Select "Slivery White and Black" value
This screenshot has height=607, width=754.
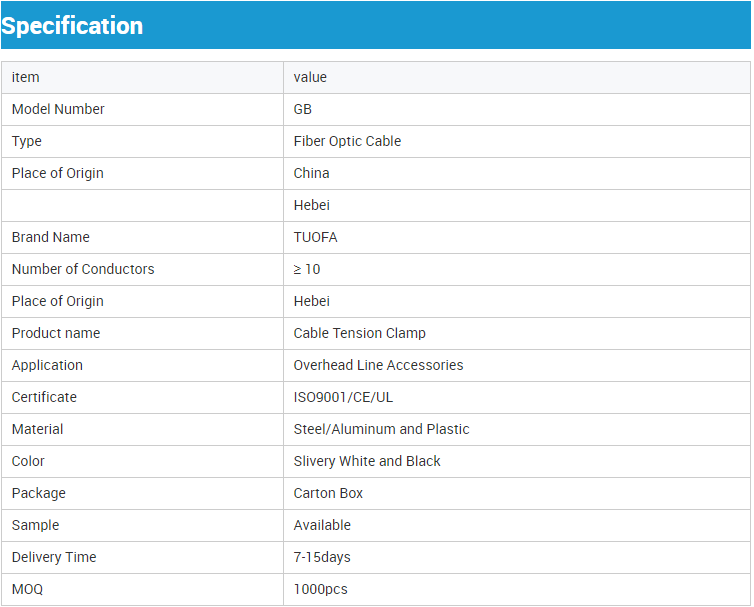pyautogui.click(x=367, y=461)
